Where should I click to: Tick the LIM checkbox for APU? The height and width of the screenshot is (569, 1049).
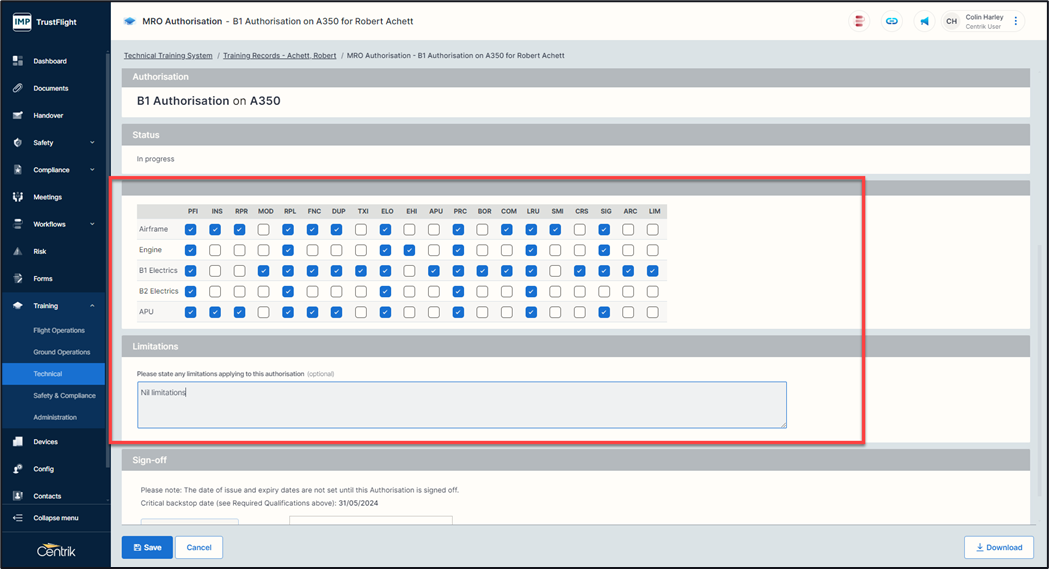(x=652, y=312)
